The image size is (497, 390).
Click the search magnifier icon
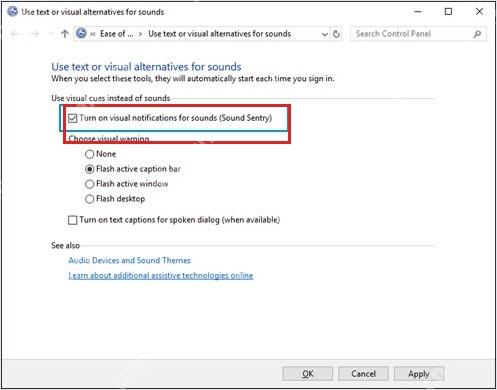click(x=477, y=34)
